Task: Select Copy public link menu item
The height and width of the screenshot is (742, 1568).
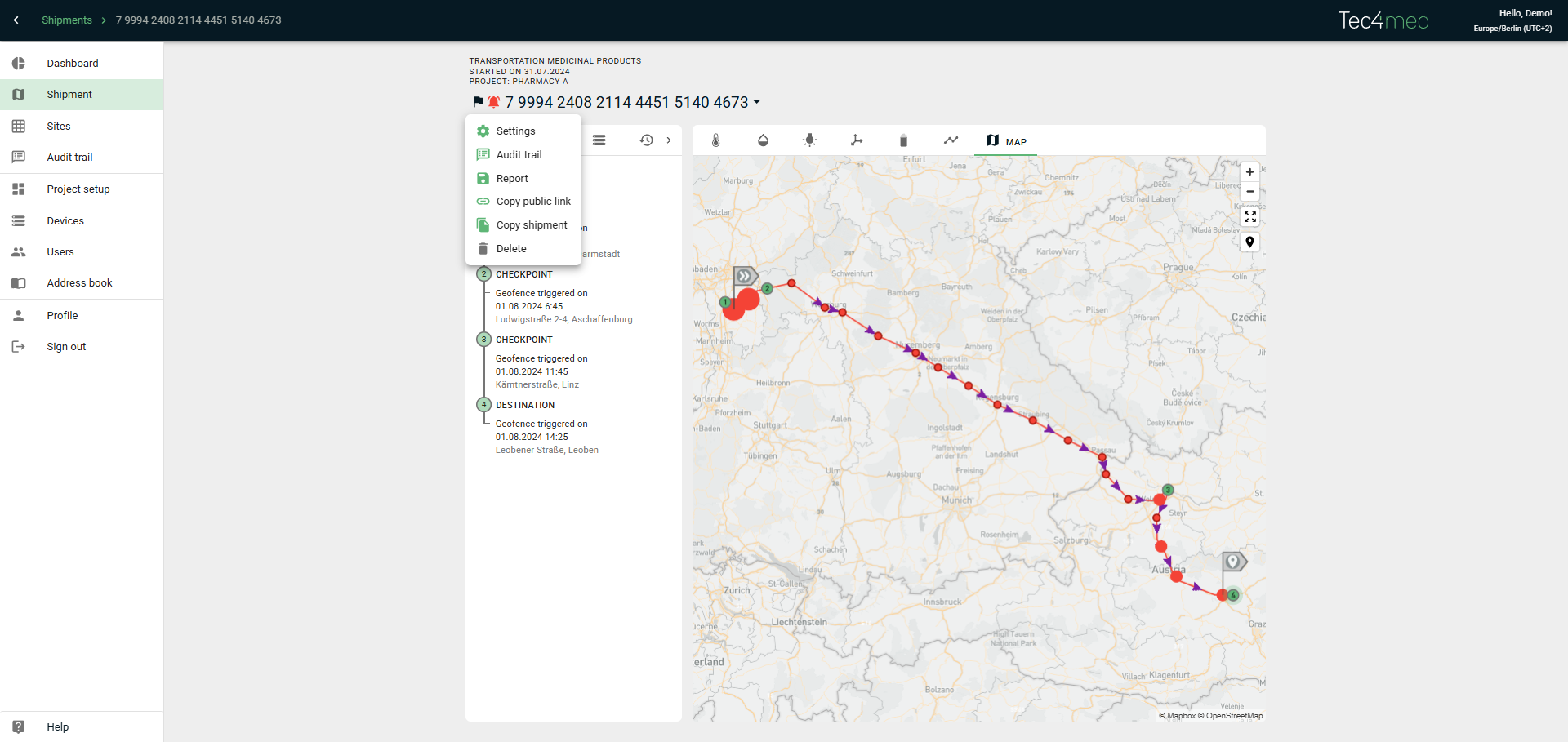Action: (x=532, y=202)
